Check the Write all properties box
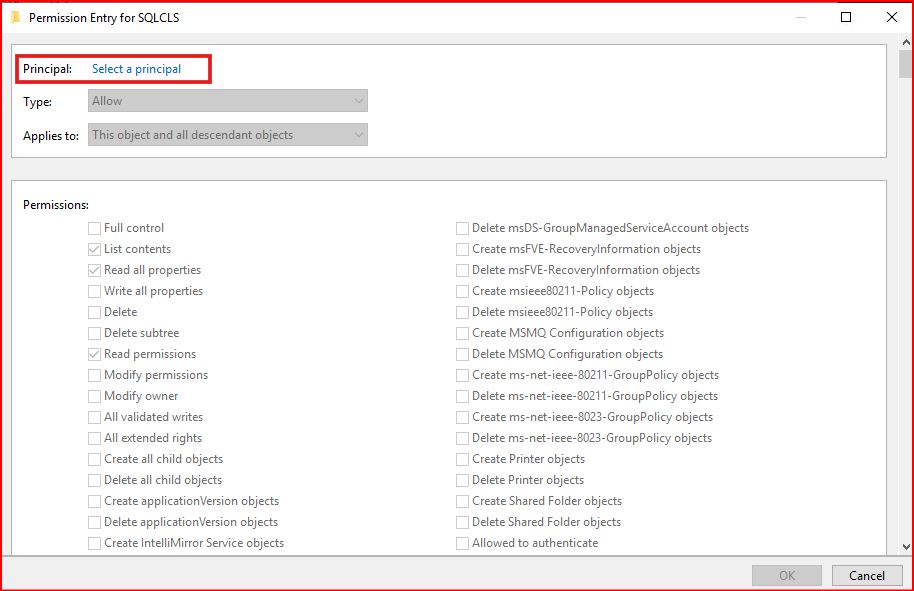Screen dimensions: 914x591 click(95, 291)
